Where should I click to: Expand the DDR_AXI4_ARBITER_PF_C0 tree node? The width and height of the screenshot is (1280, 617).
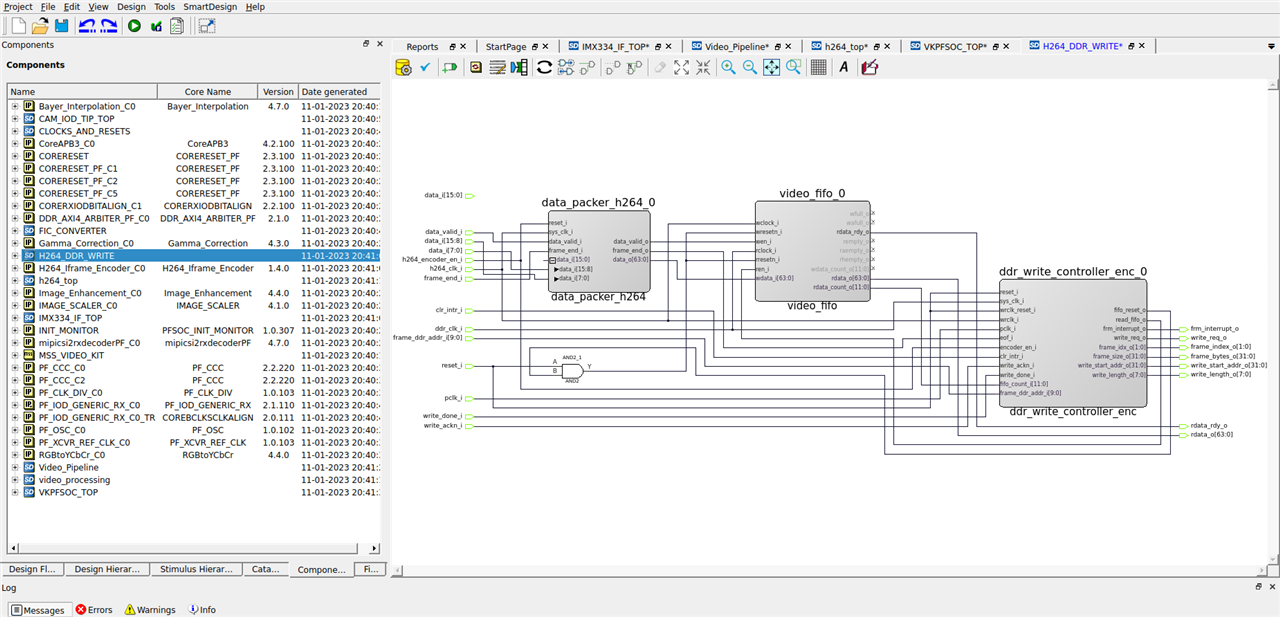(15, 218)
